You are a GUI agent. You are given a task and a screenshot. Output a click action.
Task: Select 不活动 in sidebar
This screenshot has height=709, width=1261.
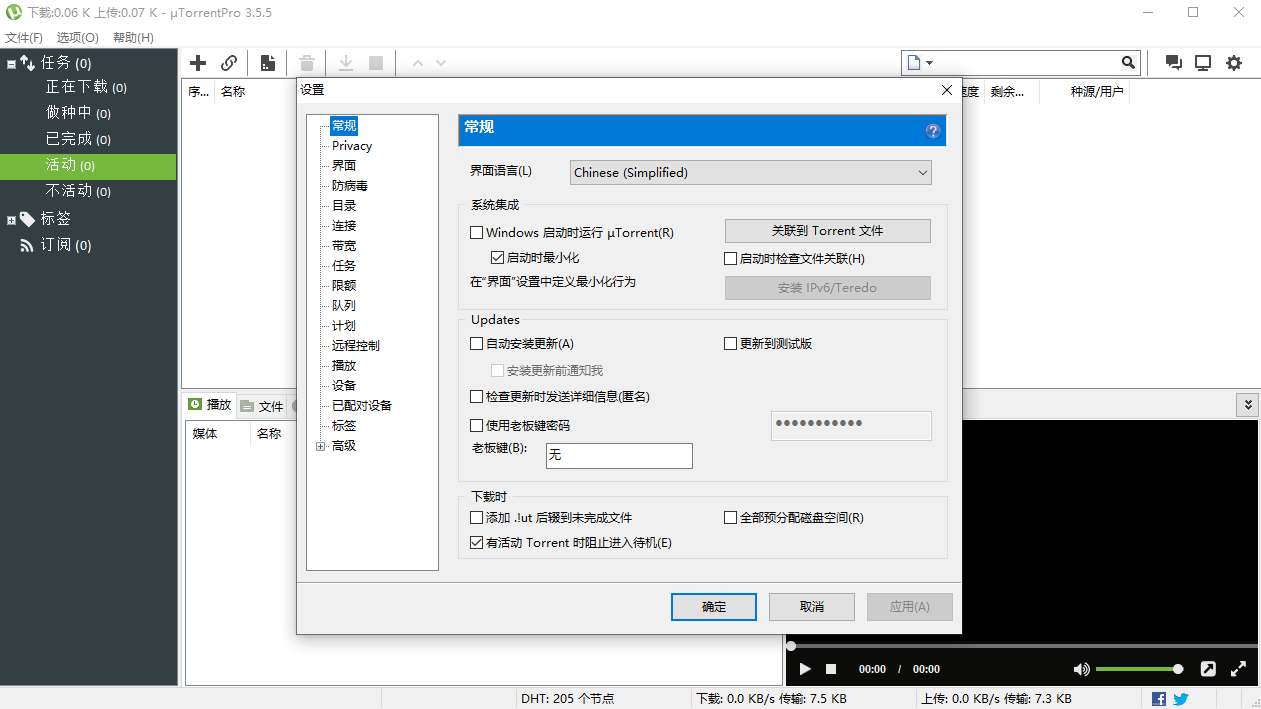point(78,191)
